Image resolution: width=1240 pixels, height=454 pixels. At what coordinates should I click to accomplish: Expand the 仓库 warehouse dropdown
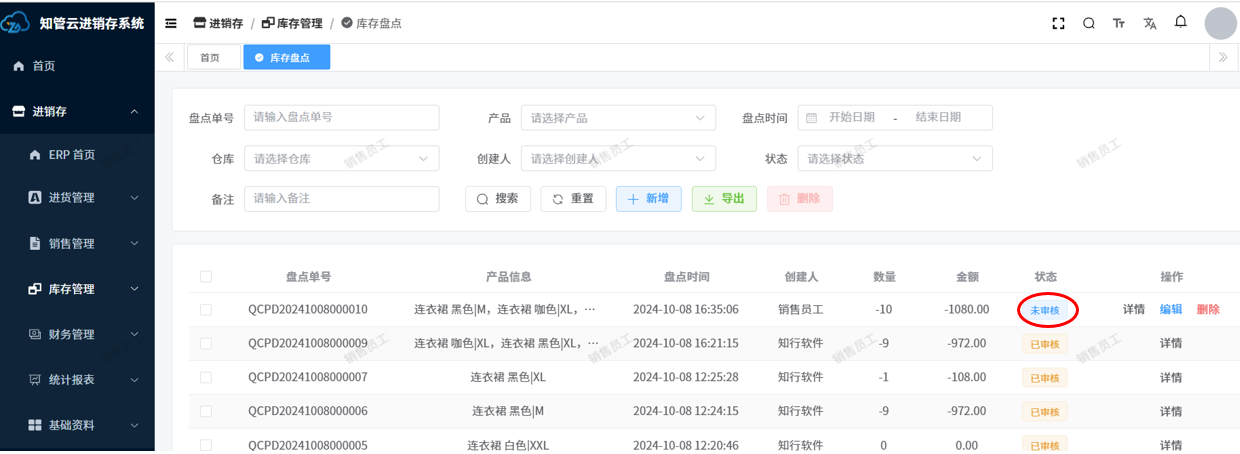[x=341, y=159]
